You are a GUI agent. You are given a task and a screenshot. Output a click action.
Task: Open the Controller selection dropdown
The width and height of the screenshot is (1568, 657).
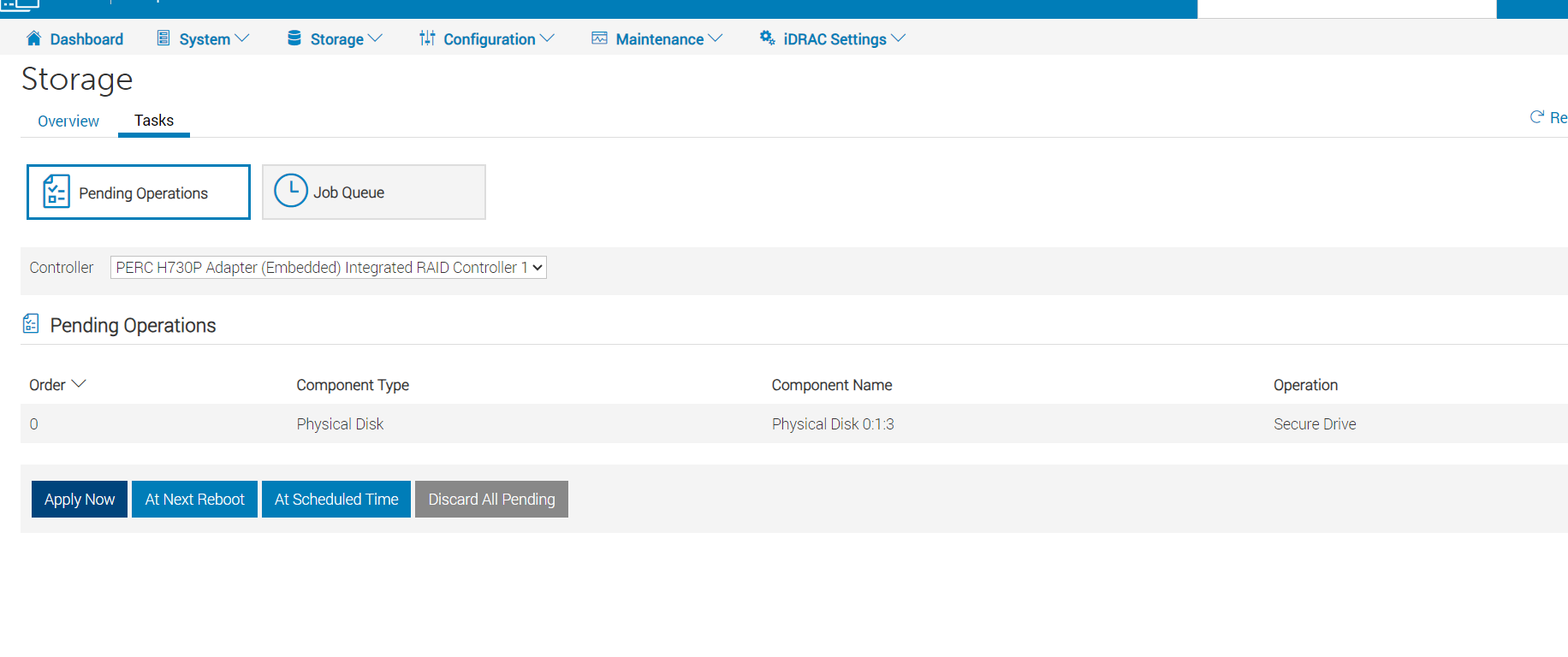(x=328, y=268)
